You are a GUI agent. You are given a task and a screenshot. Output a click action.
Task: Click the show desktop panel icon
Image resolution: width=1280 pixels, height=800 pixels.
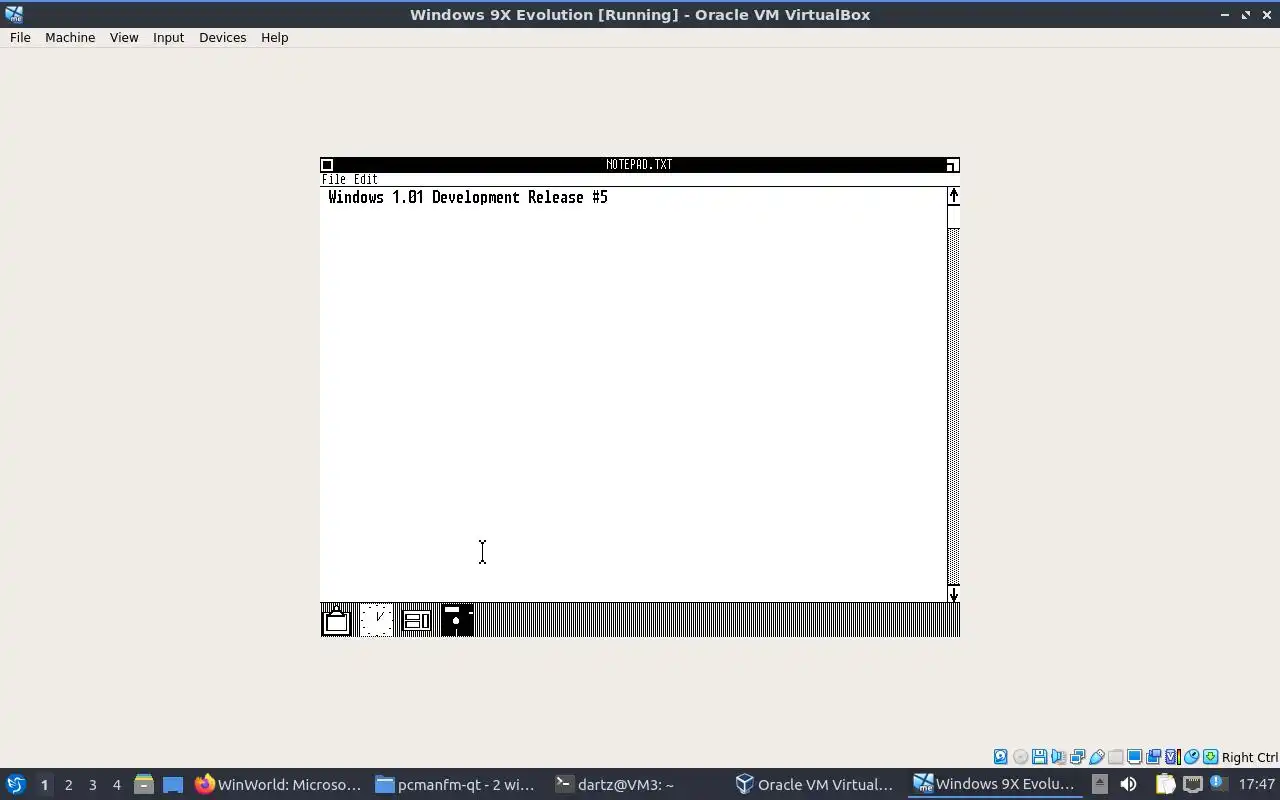[x=173, y=784]
